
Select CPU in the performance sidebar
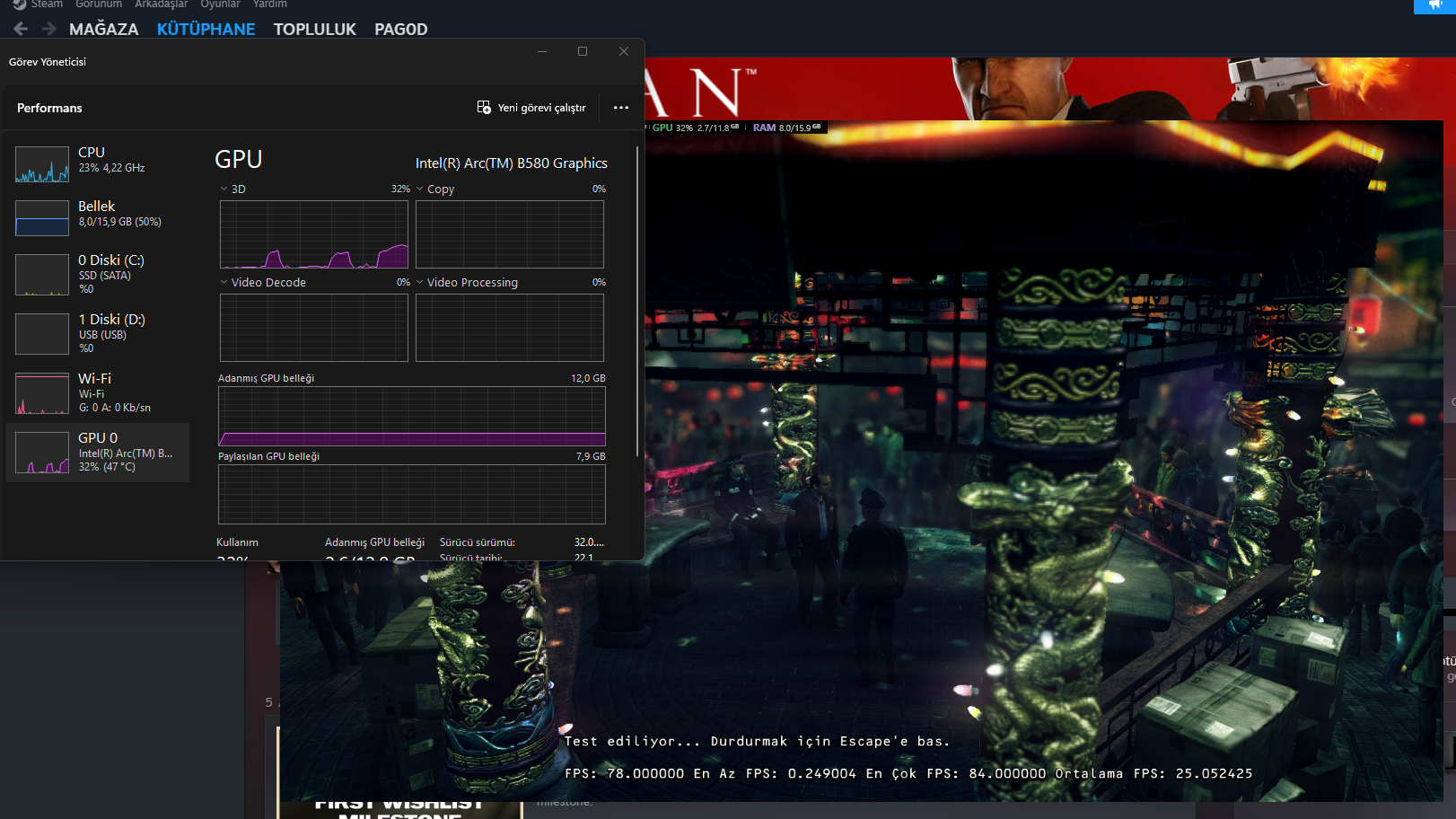coord(98,164)
